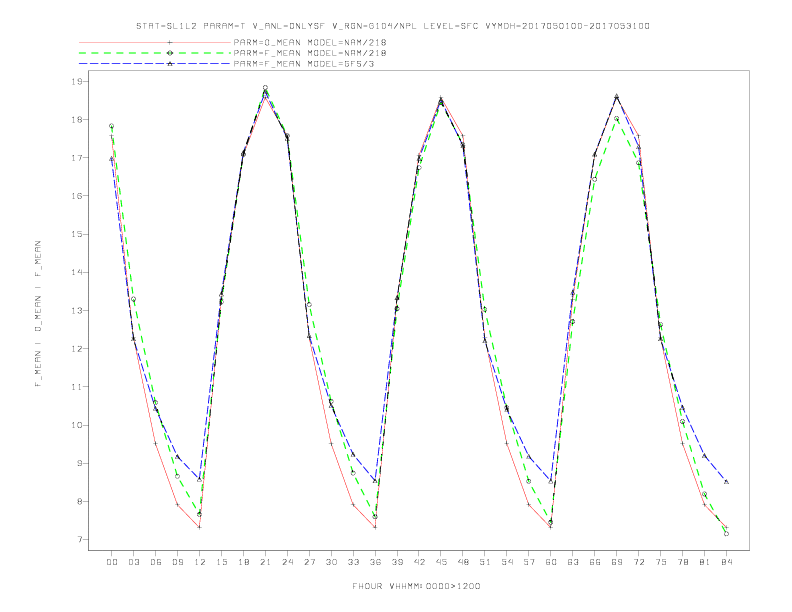This screenshot has width=792, height=612.
Task: Click y-axis tick label 12
Action: pyautogui.click(x=77, y=348)
